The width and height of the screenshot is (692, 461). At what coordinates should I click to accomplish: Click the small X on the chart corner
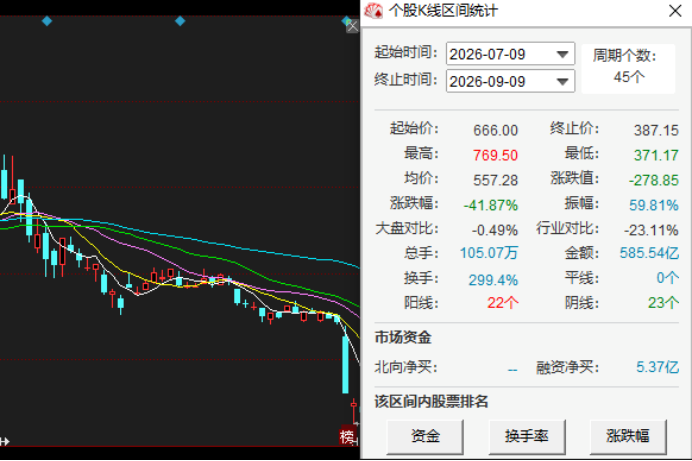(352, 27)
